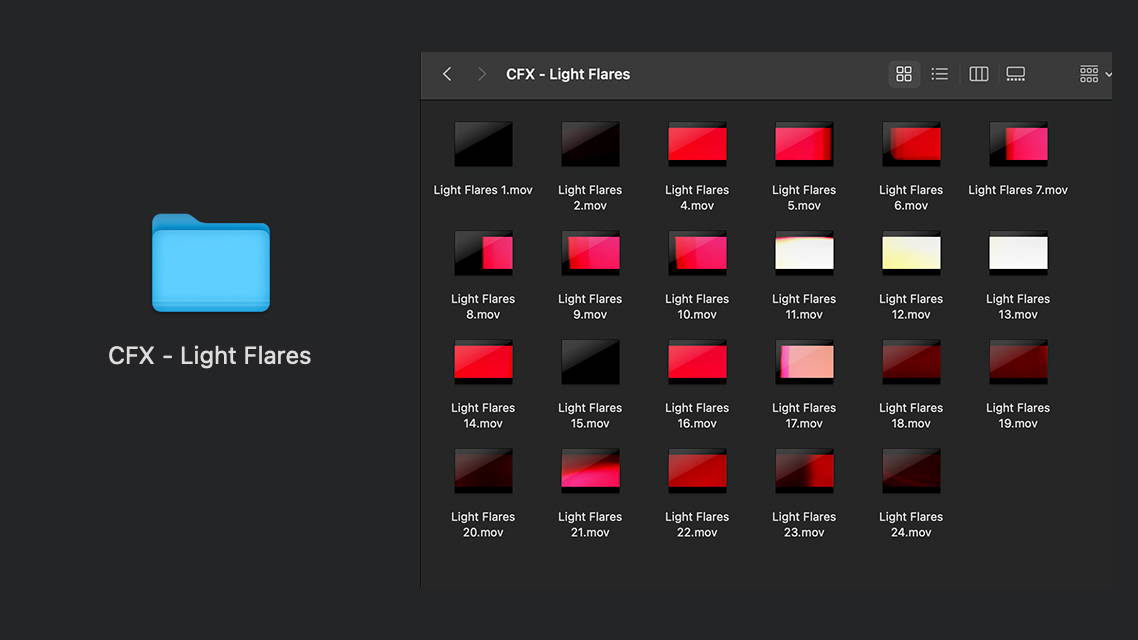Select Light Flares 9.mov thumbnail
Image resolution: width=1138 pixels, height=640 pixels.
590,253
